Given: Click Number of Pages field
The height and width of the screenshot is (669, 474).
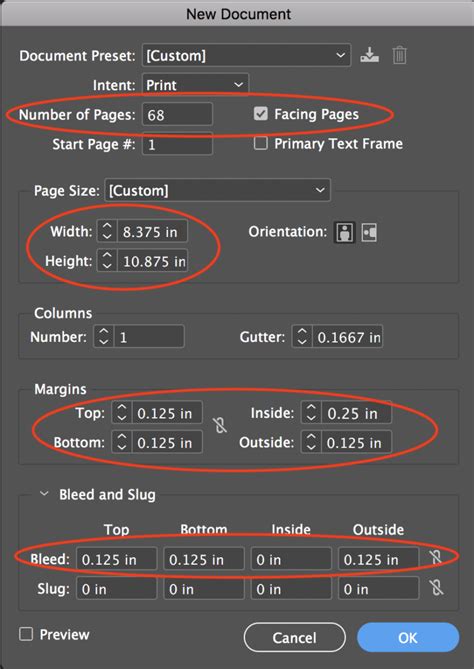Looking at the screenshot, I should pyautogui.click(x=177, y=114).
